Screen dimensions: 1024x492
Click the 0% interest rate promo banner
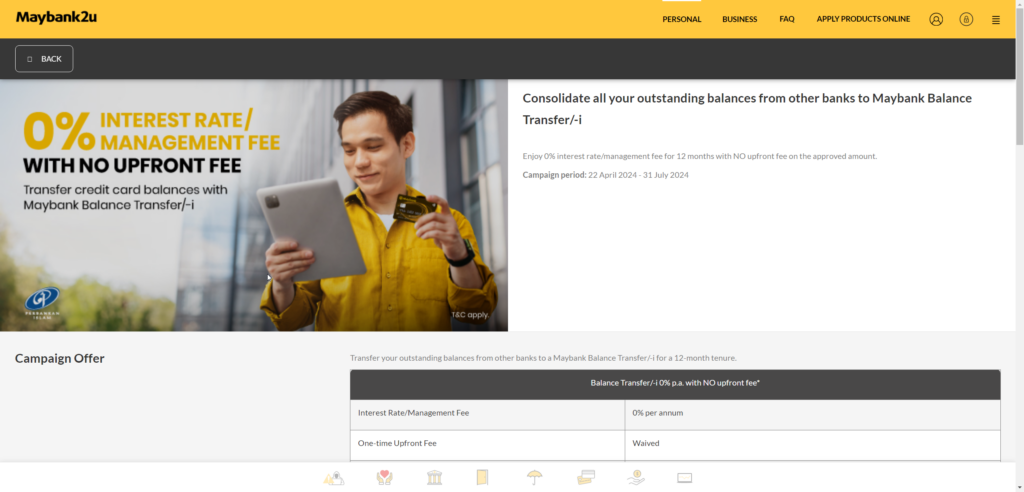[254, 205]
